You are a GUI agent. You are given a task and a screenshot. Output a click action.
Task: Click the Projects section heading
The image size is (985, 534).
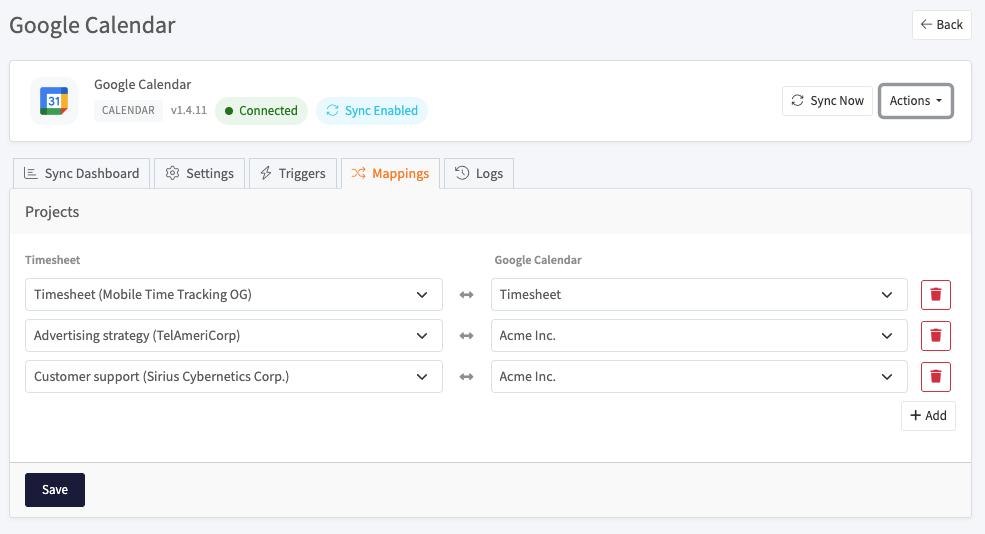(x=52, y=212)
